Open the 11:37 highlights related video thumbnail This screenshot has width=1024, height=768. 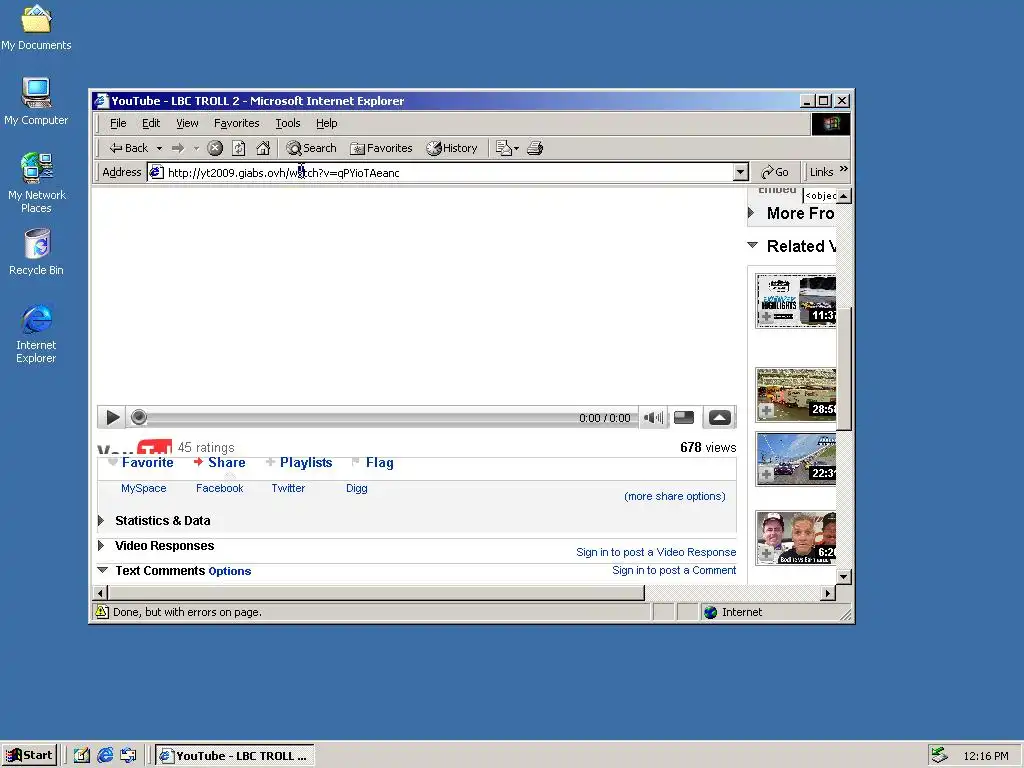pyautogui.click(x=796, y=301)
